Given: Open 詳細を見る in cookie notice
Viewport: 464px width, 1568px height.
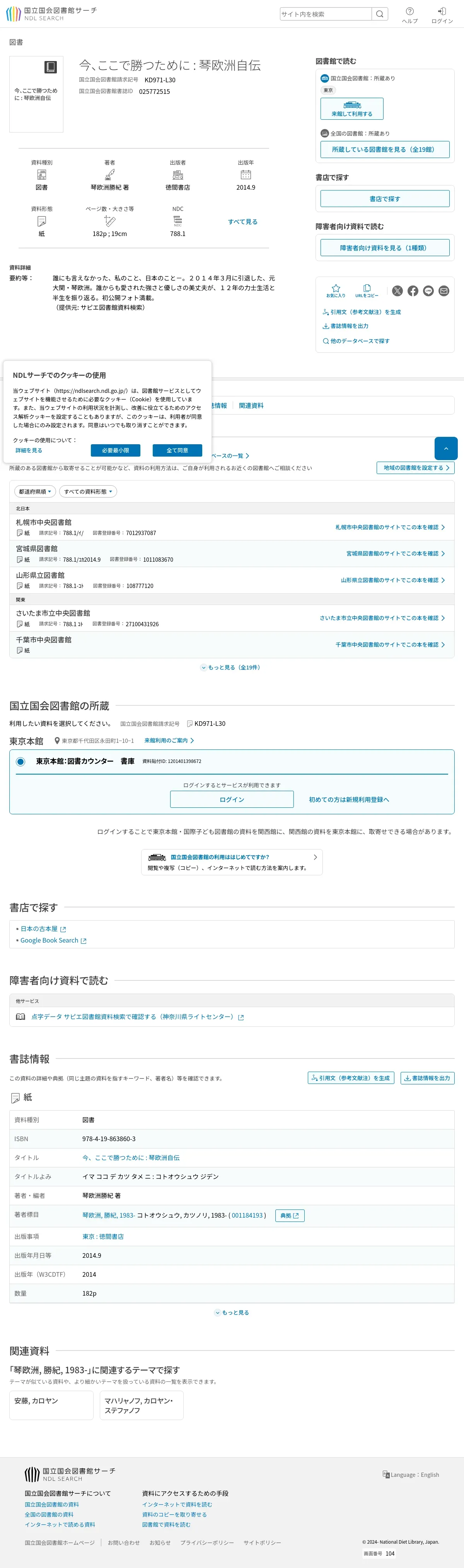Looking at the screenshot, I should pos(29,450).
